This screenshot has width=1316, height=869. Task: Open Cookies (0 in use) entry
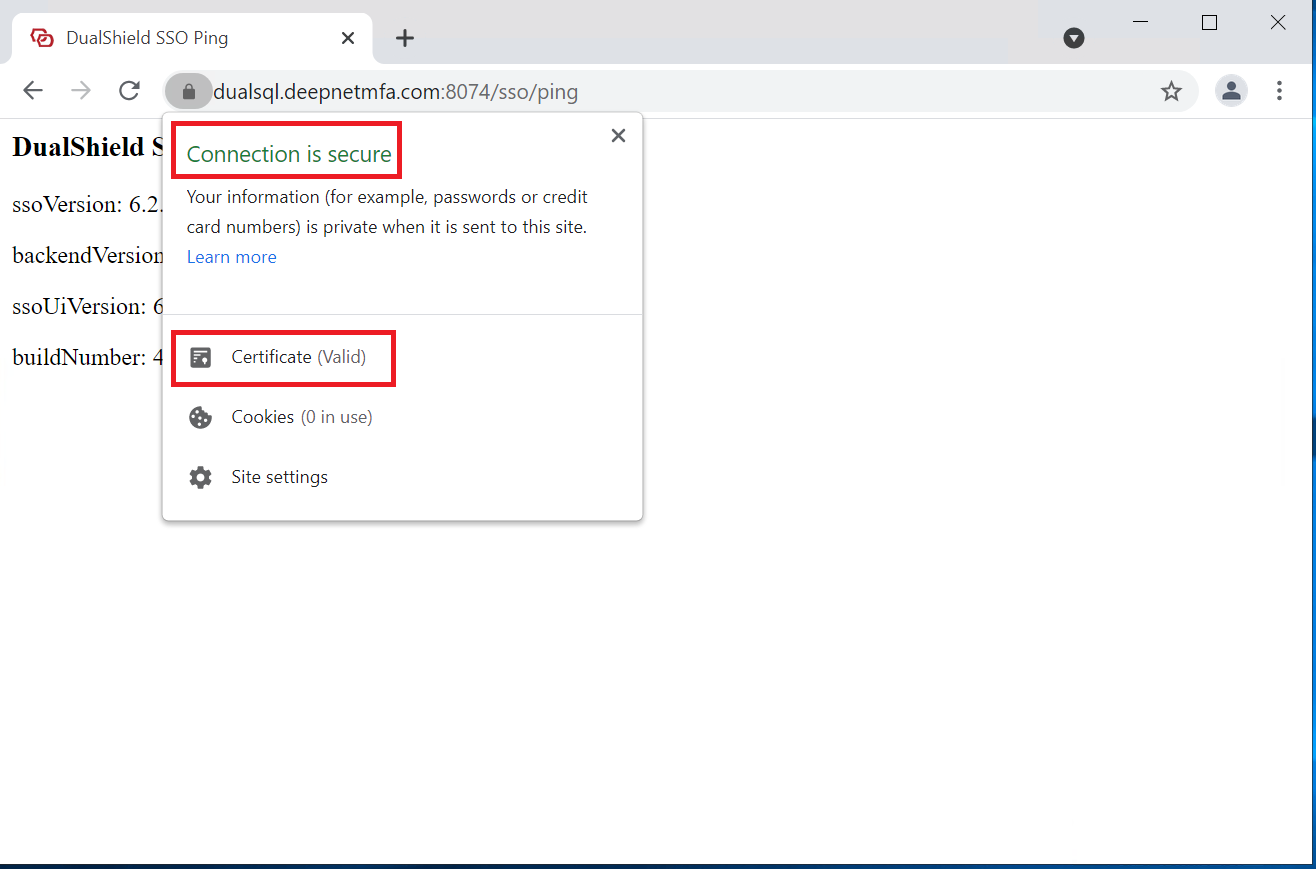tap(402, 417)
